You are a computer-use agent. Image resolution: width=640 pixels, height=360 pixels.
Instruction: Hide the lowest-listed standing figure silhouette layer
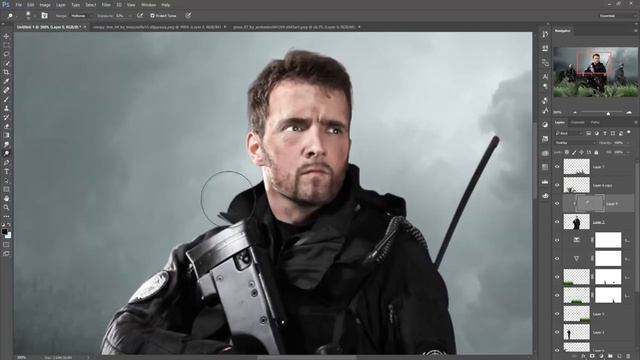pos(557,332)
